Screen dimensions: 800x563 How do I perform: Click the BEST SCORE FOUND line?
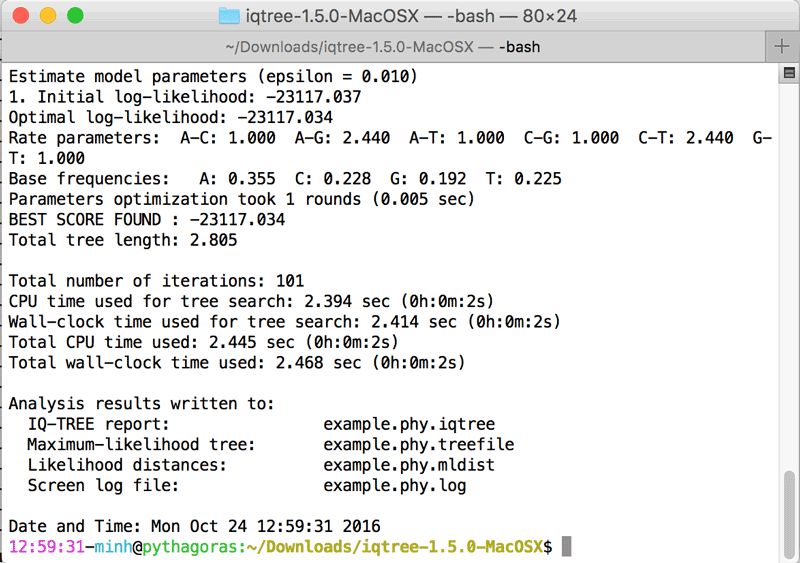tap(147, 220)
